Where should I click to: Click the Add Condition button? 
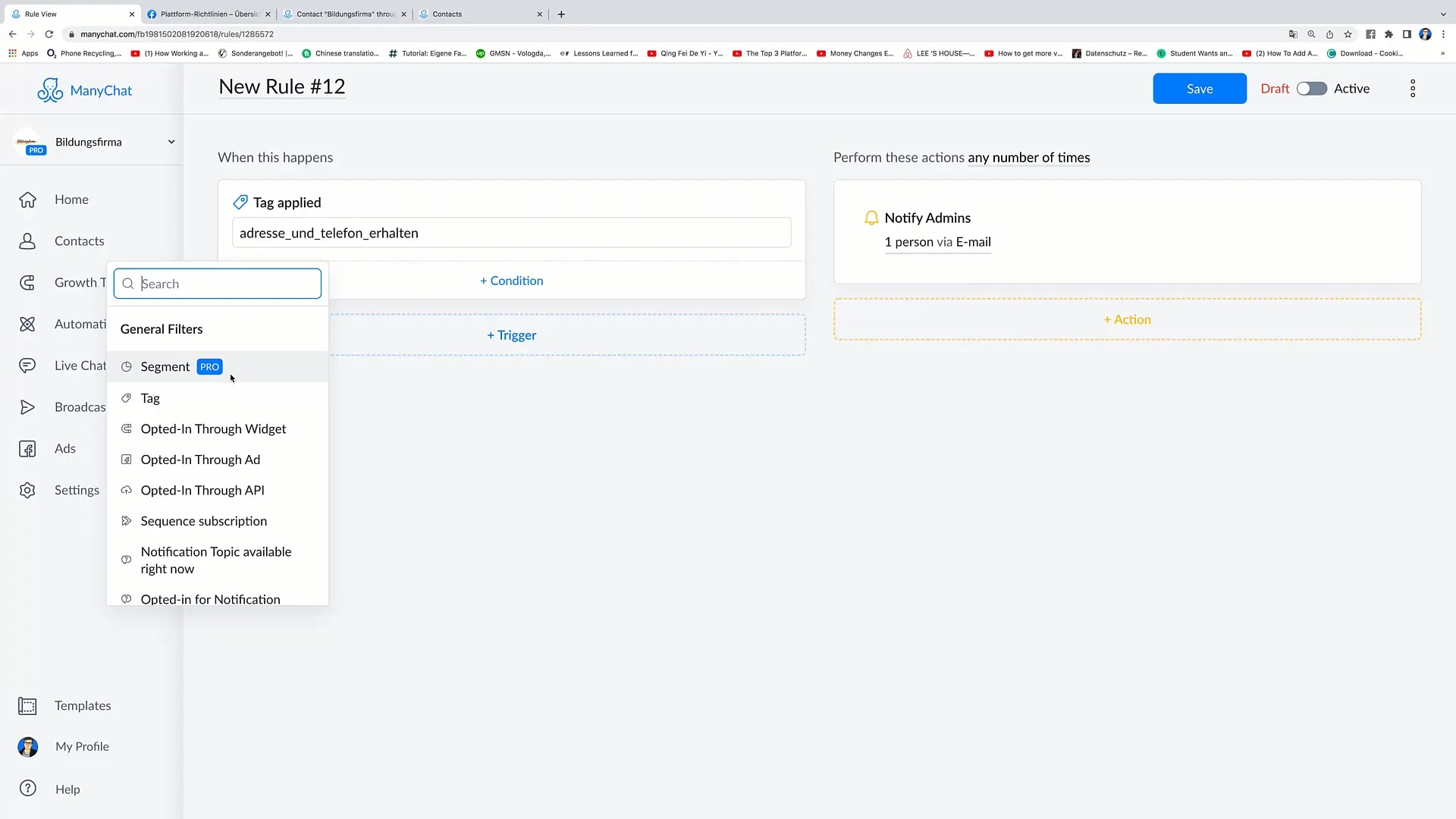[512, 281]
